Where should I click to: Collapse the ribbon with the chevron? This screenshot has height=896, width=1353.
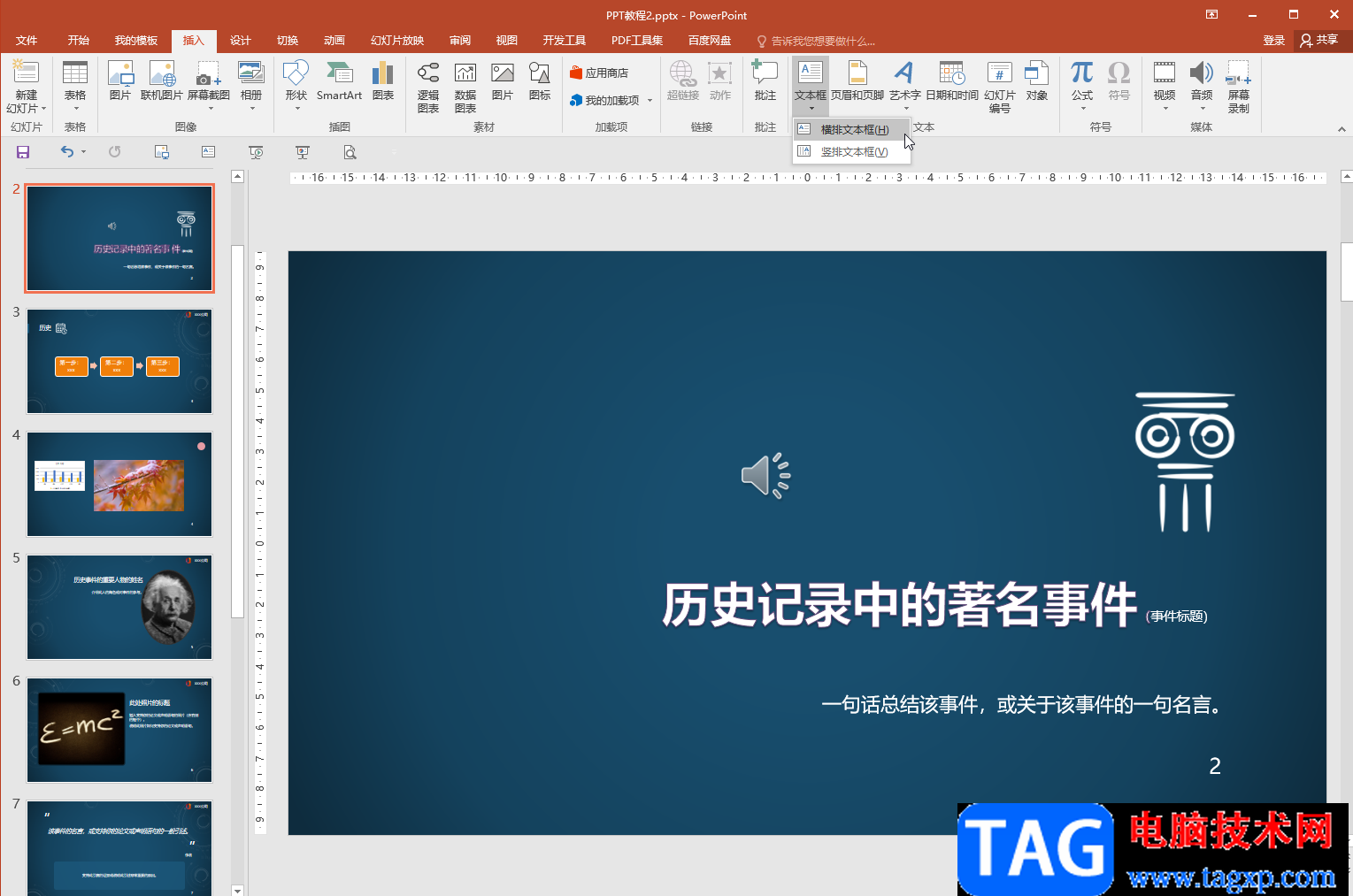coord(1341,129)
